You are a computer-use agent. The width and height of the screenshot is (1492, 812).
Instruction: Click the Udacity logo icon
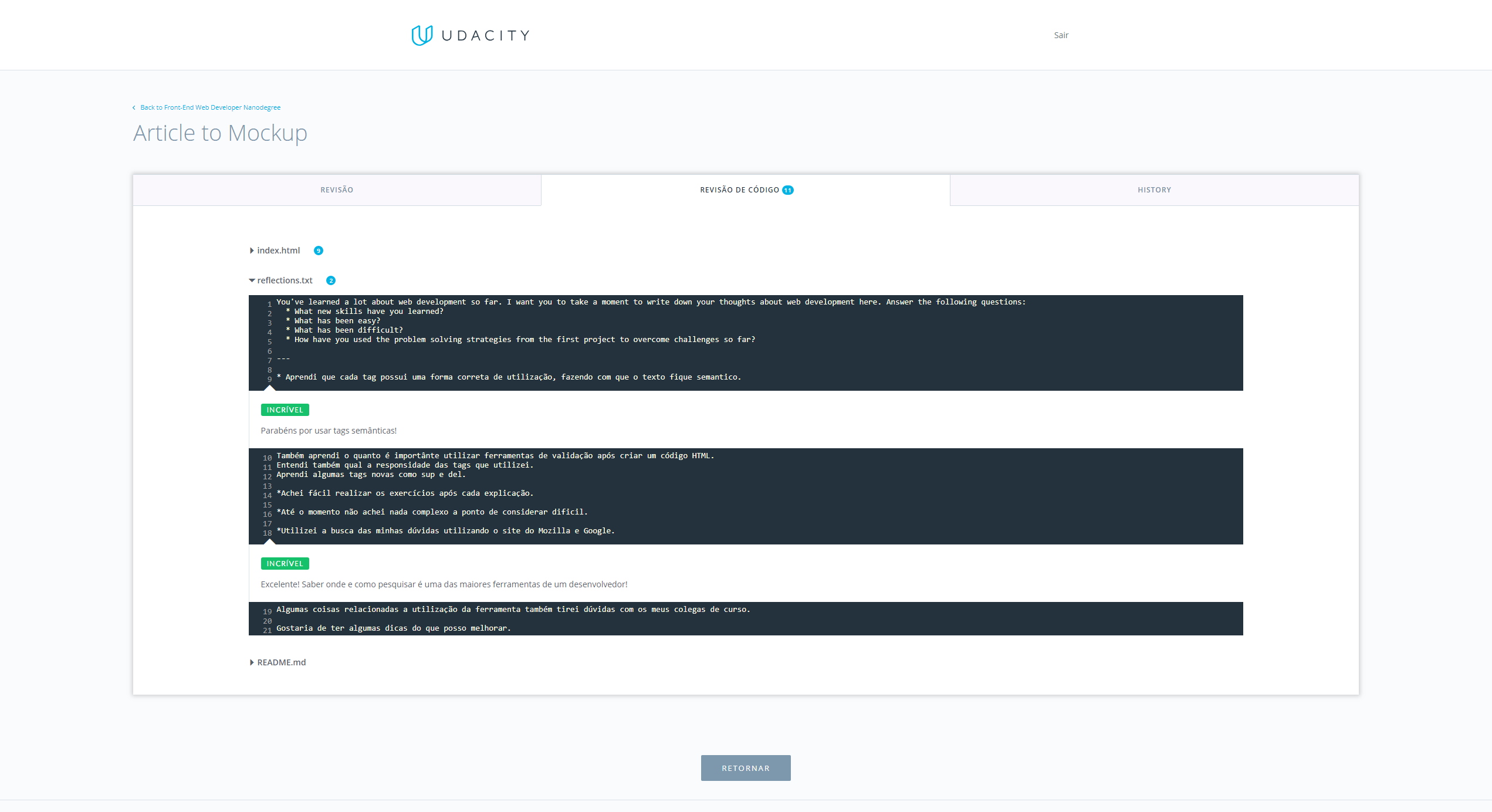pyautogui.click(x=422, y=35)
